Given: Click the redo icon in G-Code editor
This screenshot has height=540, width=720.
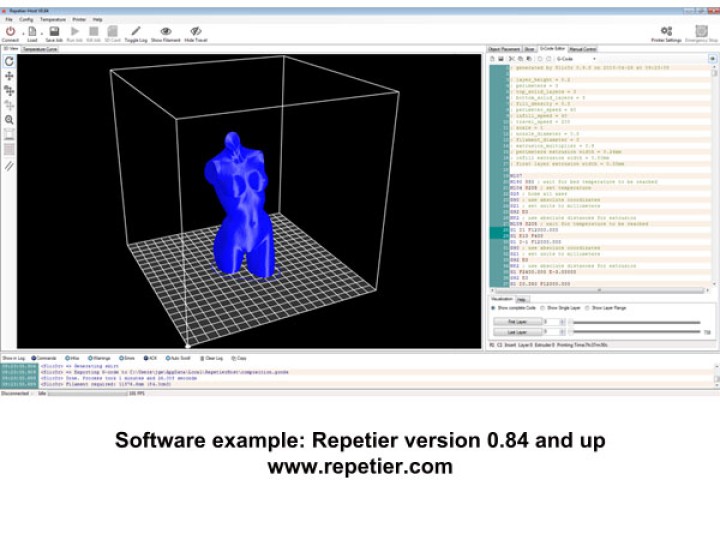Looking at the screenshot, I should click(x=549, y=59).
